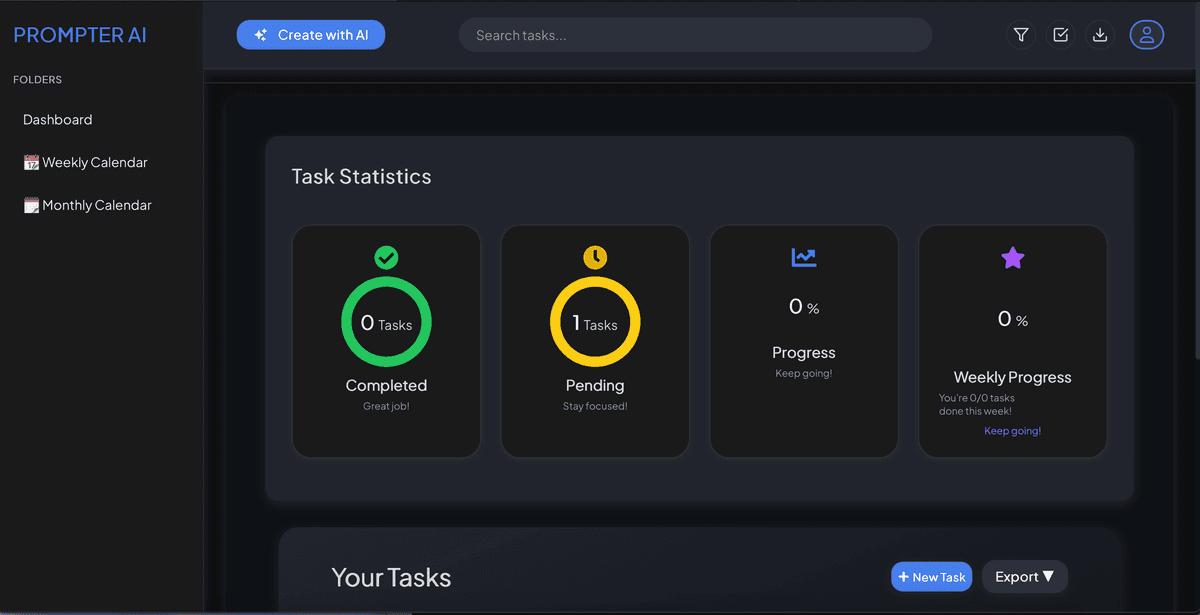1200x615 pixels.
Task: Open the Export dropdown
Action: point(1024,576)
